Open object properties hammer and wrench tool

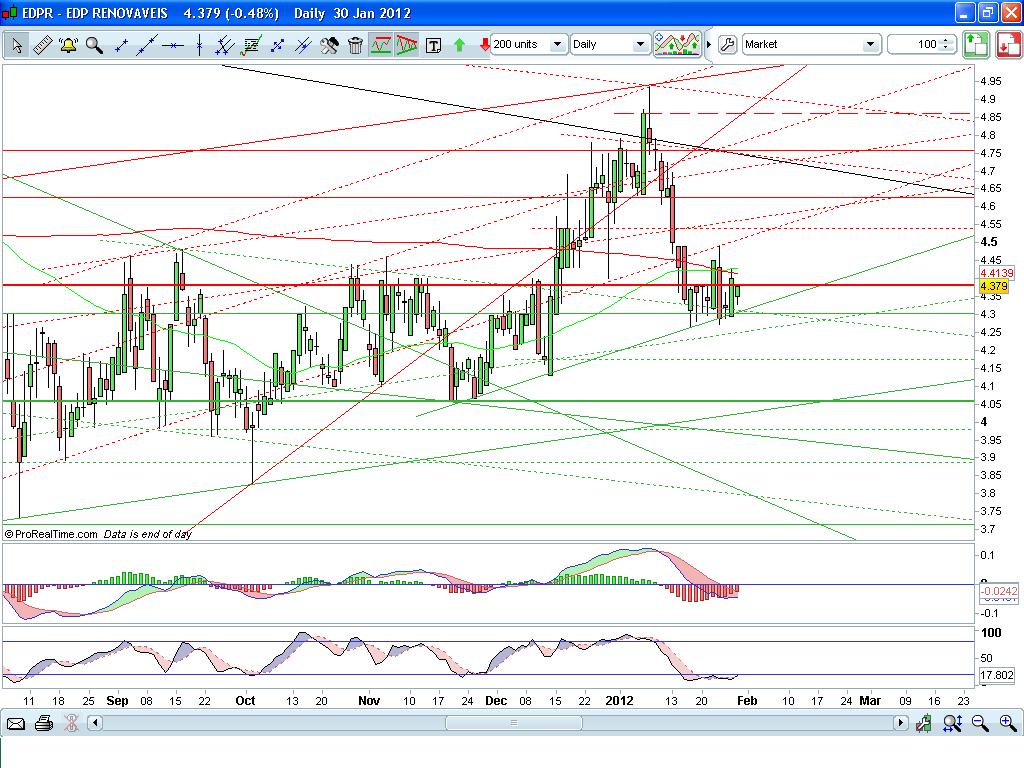(329, 45)
